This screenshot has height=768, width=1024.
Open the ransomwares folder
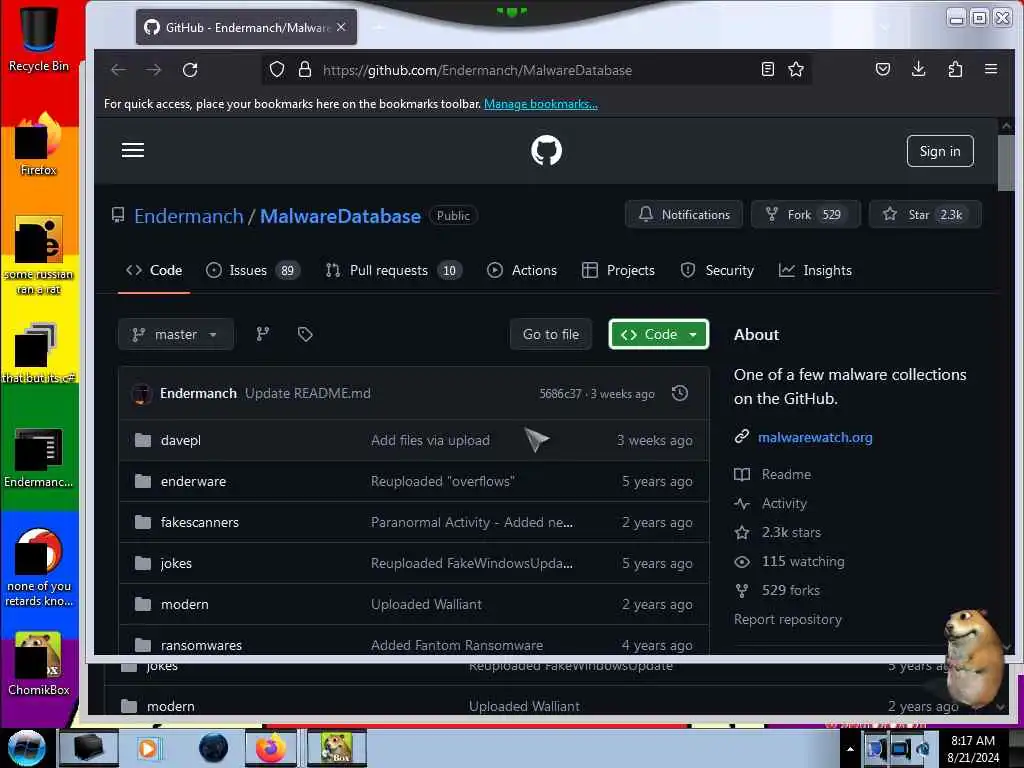pos(201,645)
